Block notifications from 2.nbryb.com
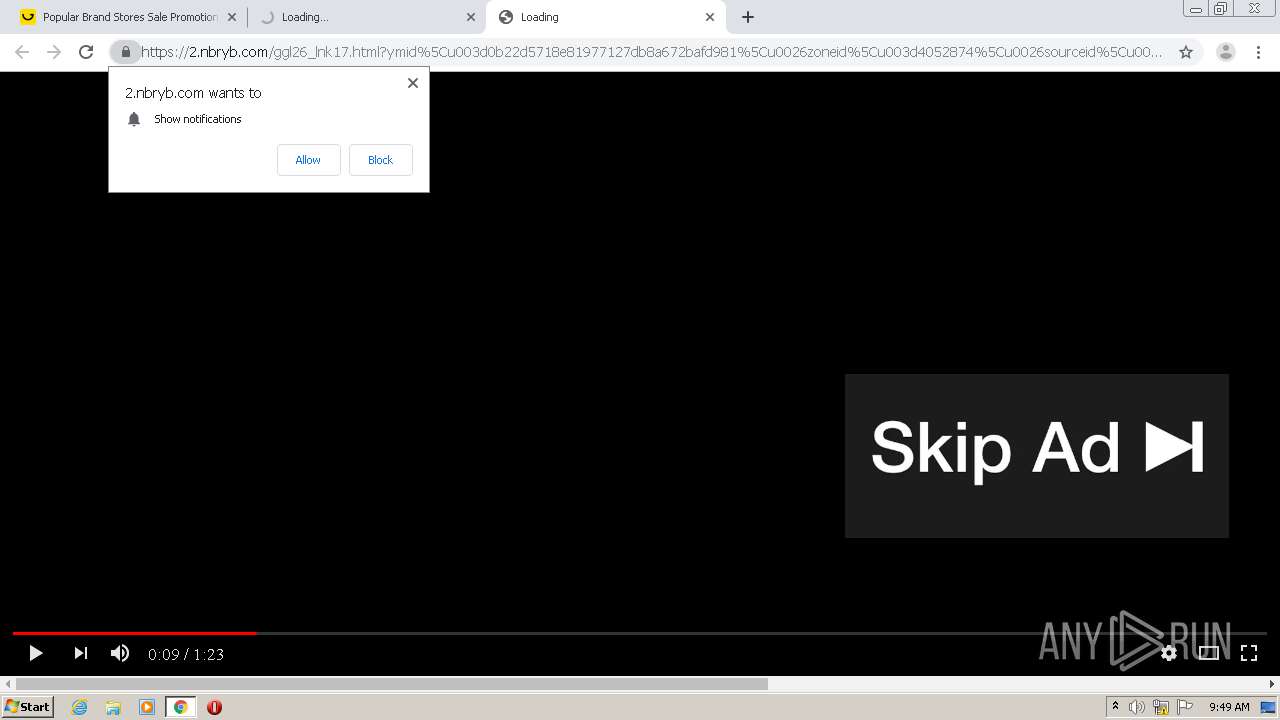Screen dimensions: 1280x720 380,160
